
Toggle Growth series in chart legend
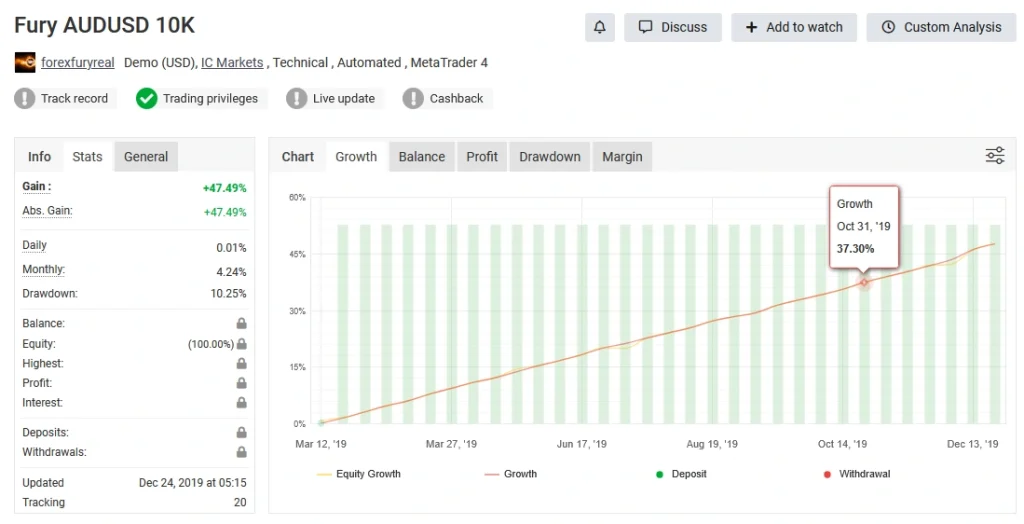[x=511, y=474]
